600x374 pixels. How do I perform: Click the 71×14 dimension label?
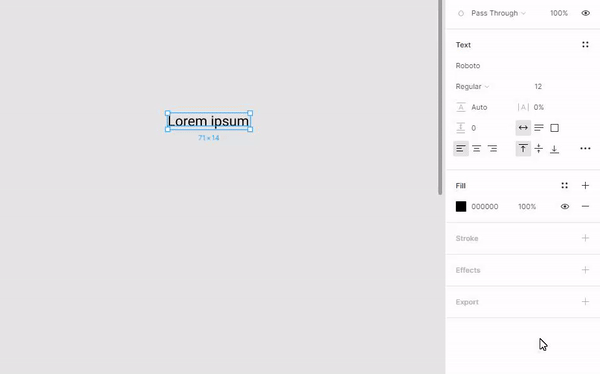coord(209,138)
